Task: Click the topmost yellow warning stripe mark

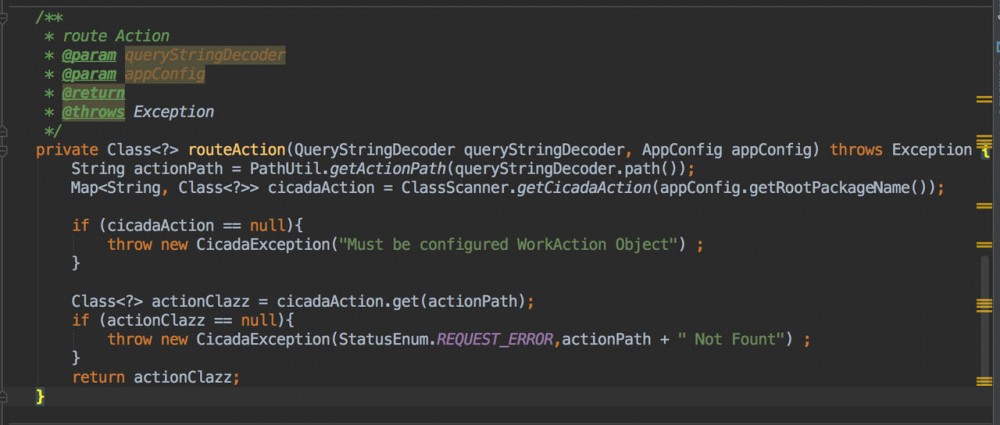Action: tap(984, 99)
